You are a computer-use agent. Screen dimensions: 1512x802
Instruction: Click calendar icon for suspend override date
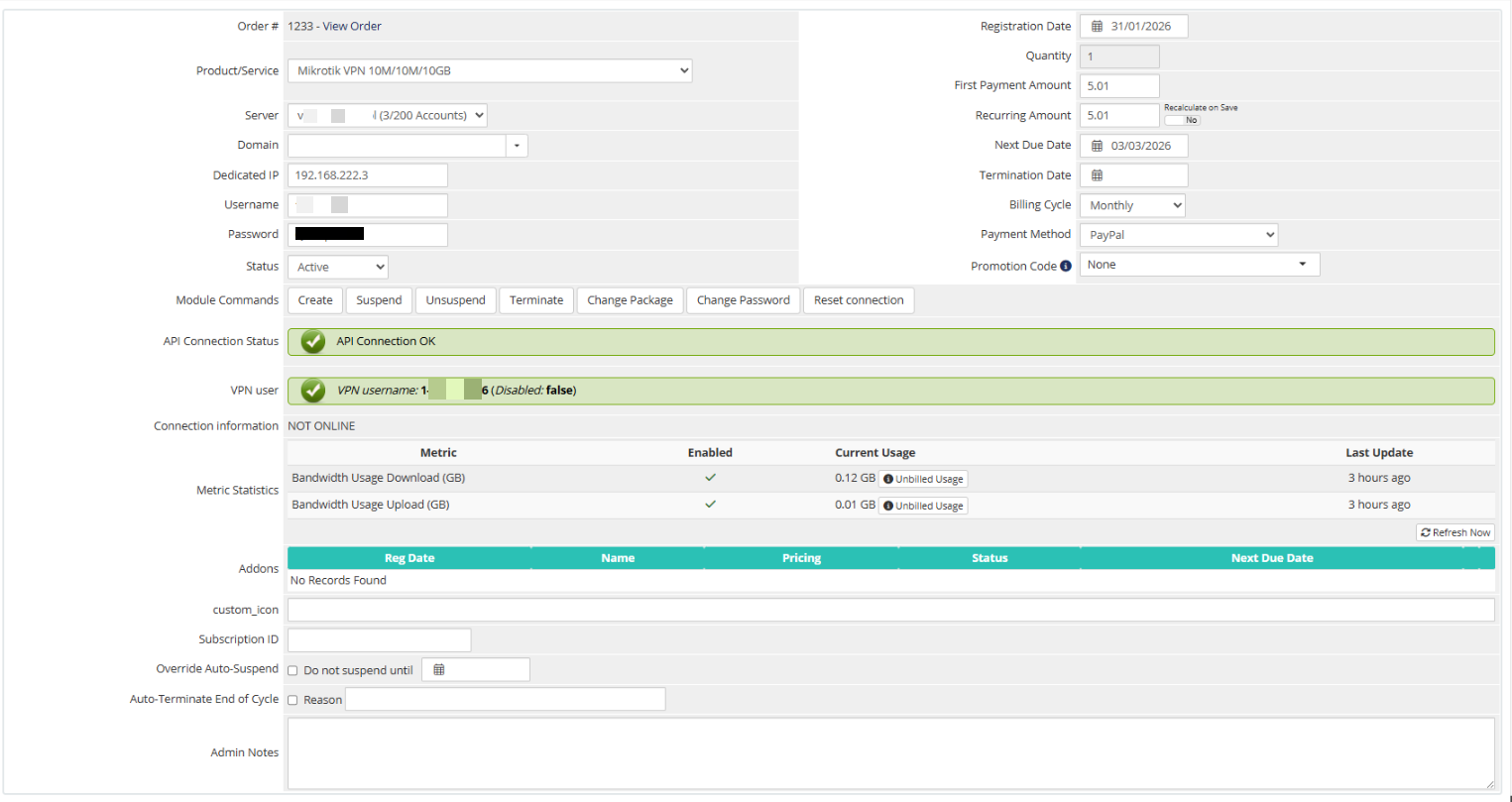[438, 670]
